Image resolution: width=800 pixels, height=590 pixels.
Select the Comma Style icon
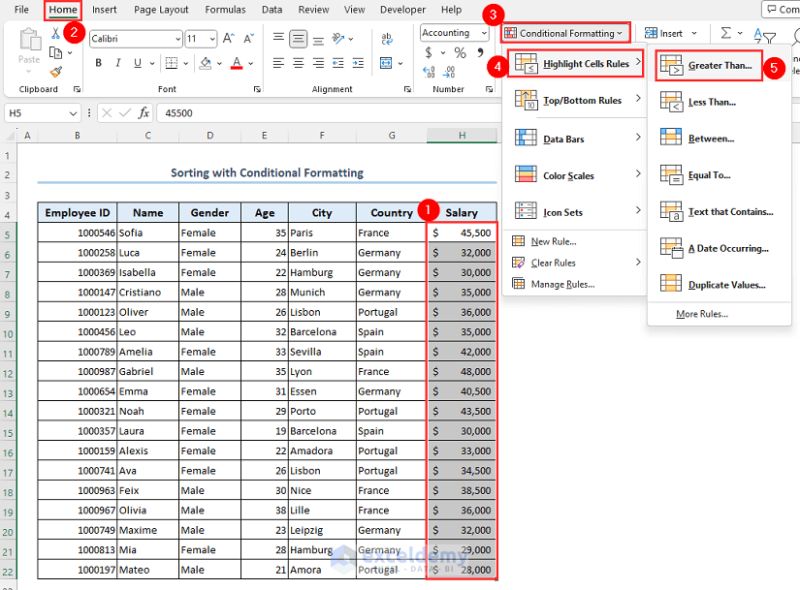coord(480,52)
